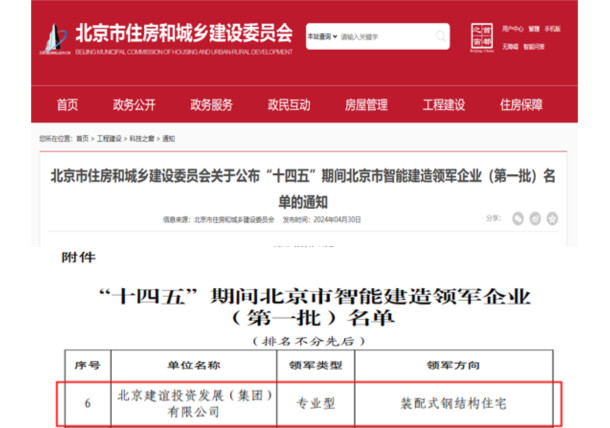Click the commission's building logo icon
This screenshot has height=428, width=610.
(x=55, y=39)
